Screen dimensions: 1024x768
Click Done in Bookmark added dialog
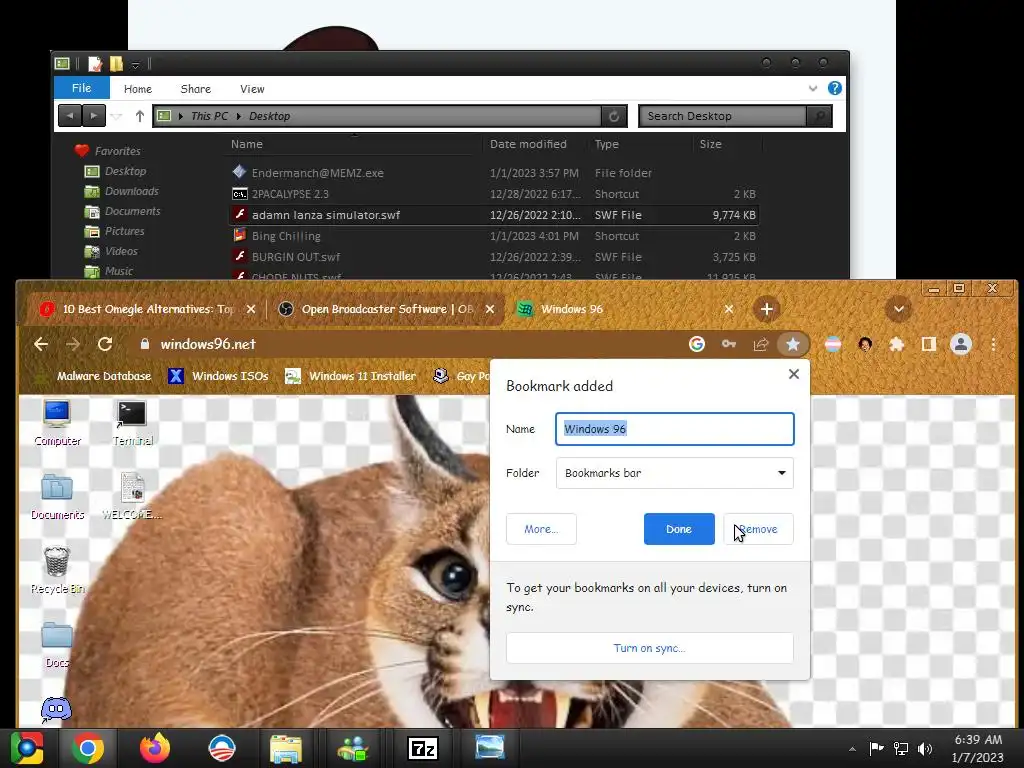pyautogui.click(x=679, y=529)
